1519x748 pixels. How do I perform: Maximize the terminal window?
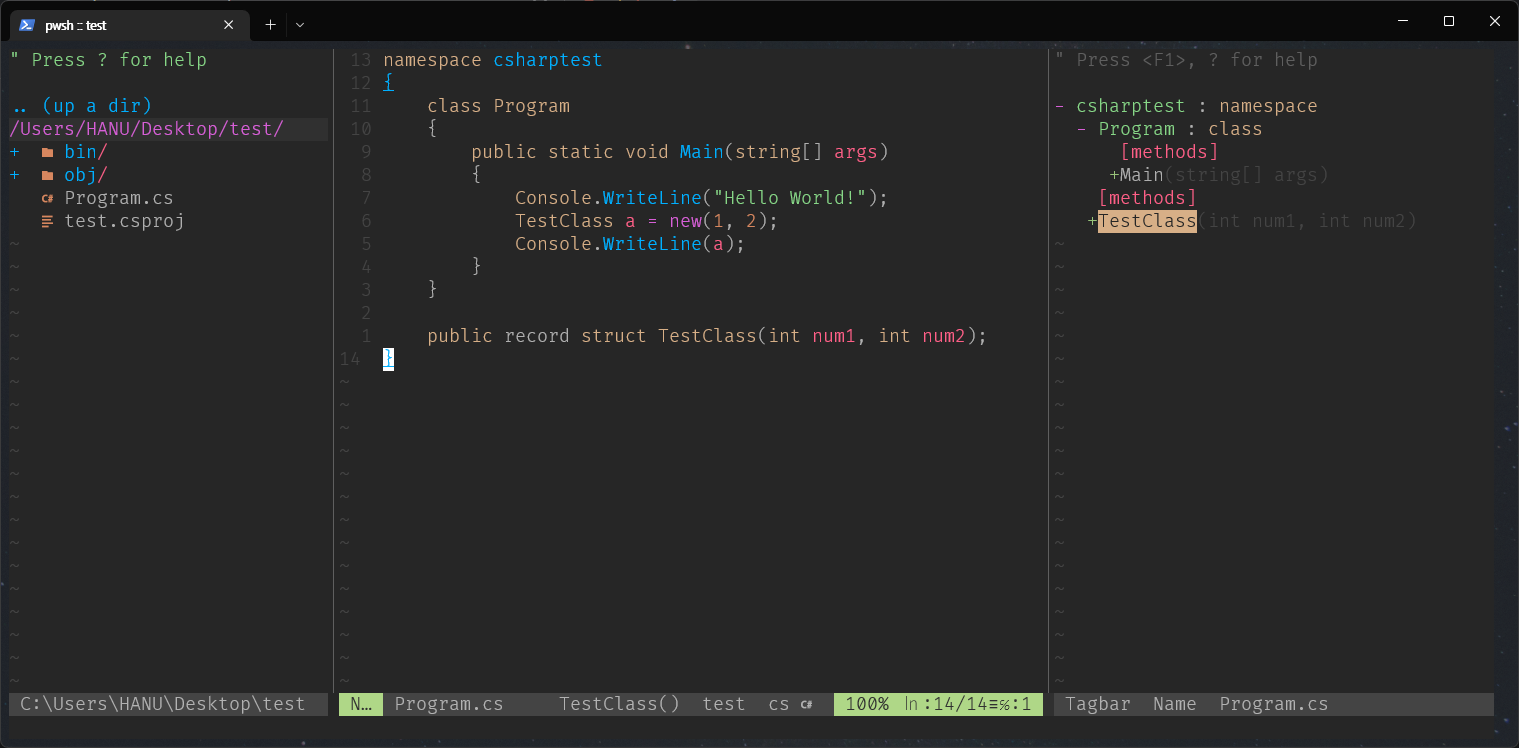(1449, 21)
